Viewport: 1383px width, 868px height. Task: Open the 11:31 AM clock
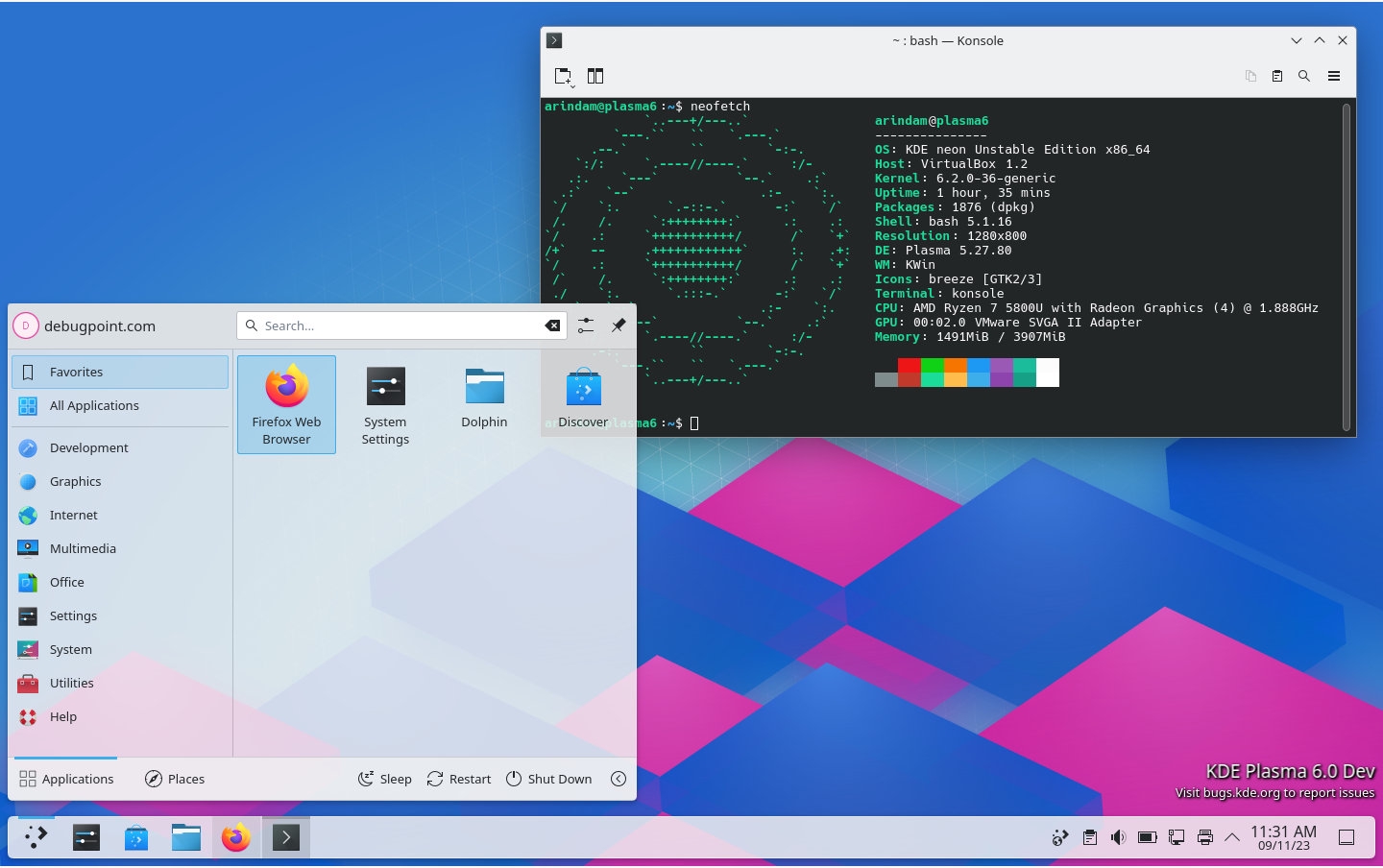(1284, 837)
